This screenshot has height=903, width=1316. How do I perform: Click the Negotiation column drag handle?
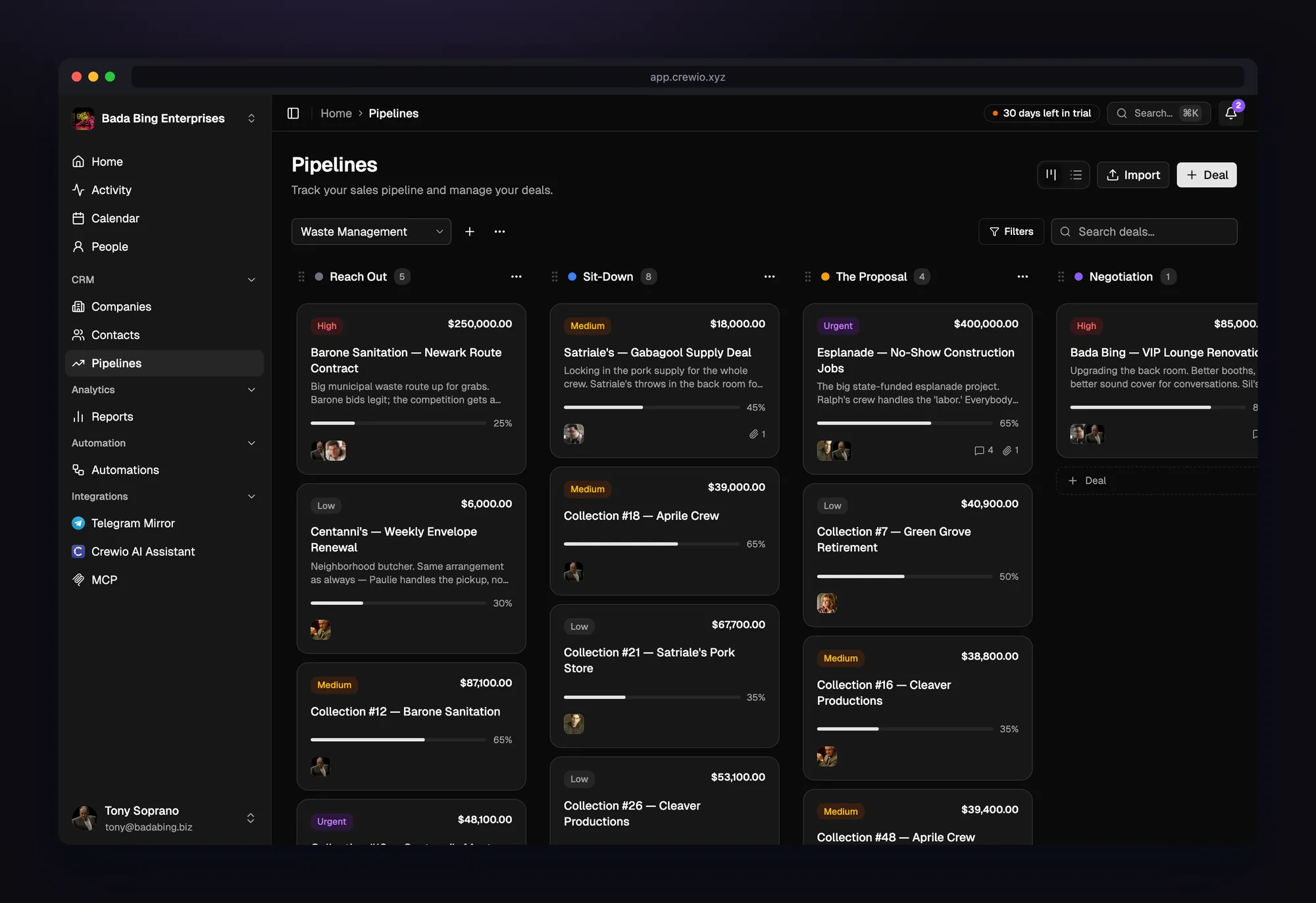1061,277
